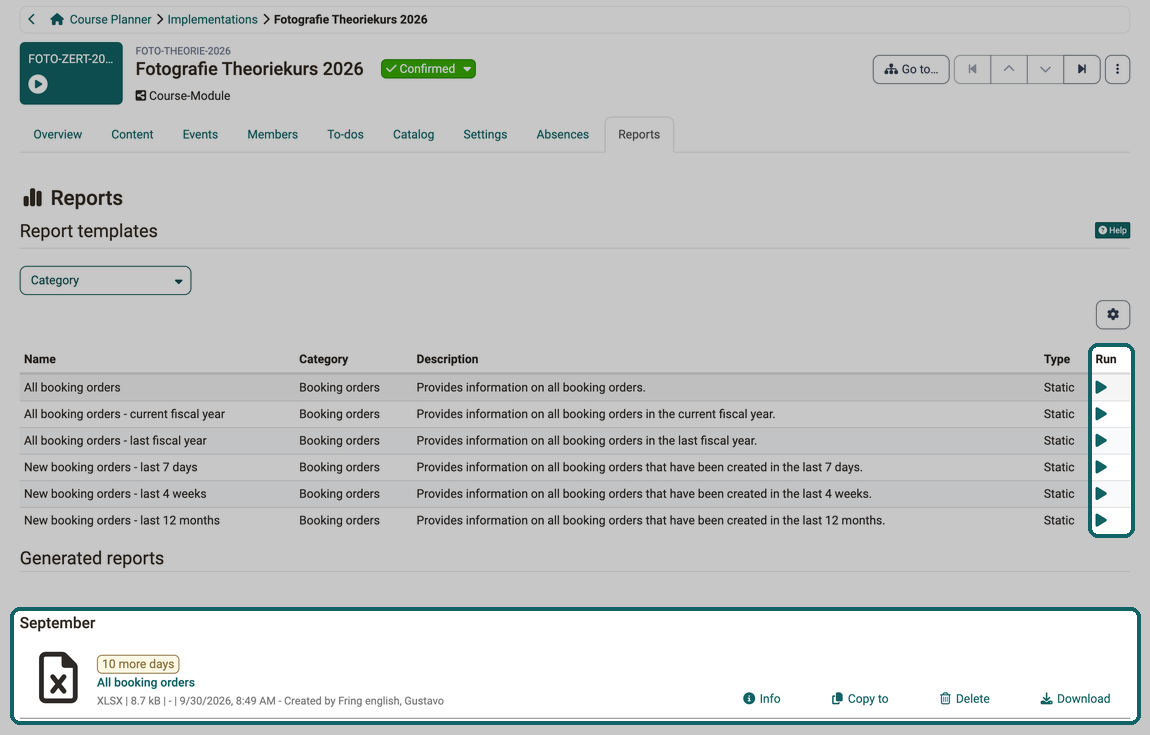Open the Members tab
This screenshot has height=735, width=1150.
[x=272, y=134]
